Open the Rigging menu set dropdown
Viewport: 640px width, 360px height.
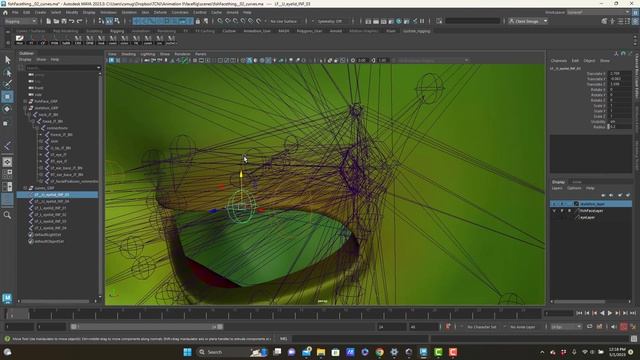pos(20,21)
